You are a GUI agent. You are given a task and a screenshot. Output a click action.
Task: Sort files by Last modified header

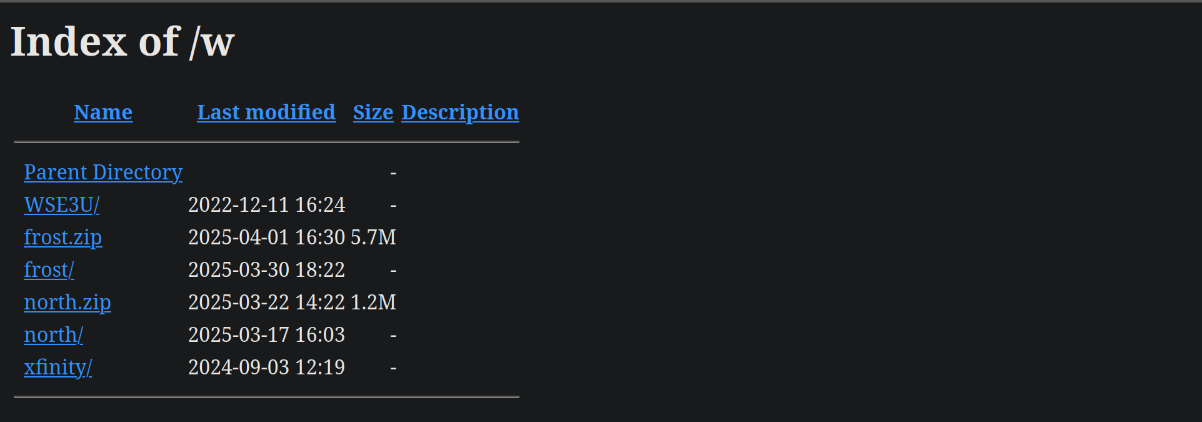[x=266, y=113]
